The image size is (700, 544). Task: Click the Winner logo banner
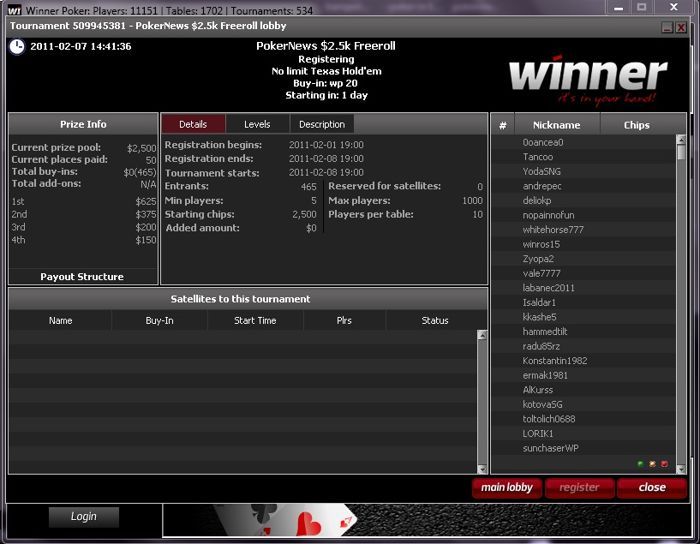click(588, 79)
